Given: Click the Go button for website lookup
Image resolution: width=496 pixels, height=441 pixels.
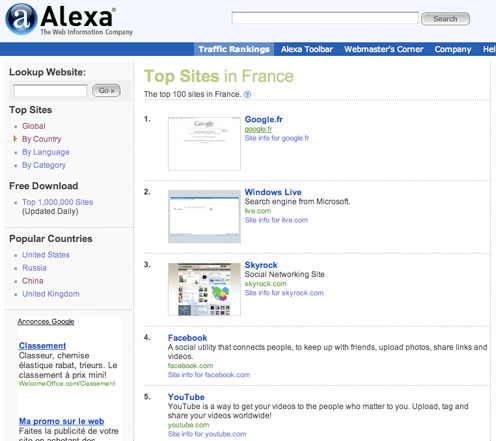Looking at the screenshot, I should 106,90.
